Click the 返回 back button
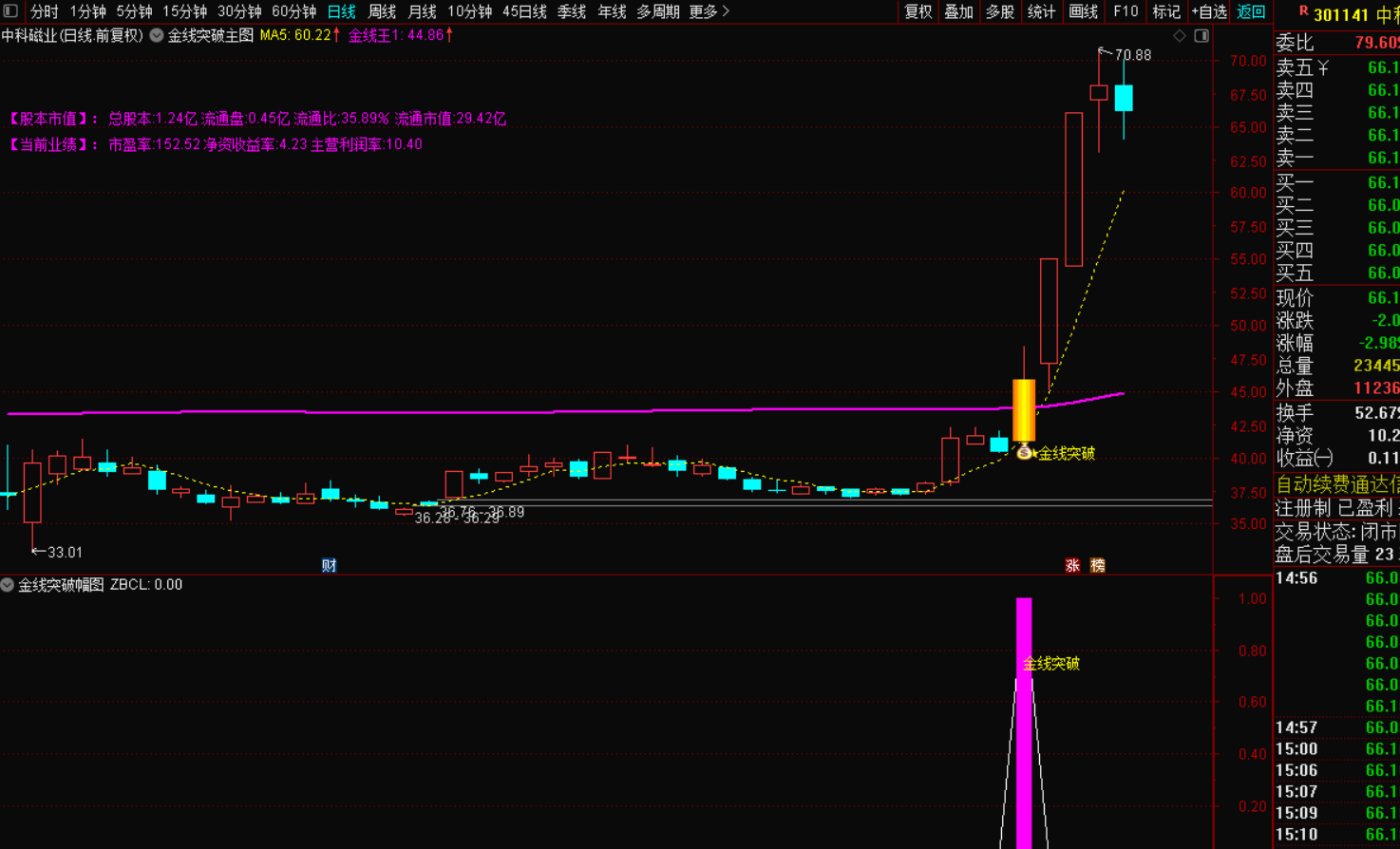This screenshot has height=849, width=1400. pos(1251,11)
